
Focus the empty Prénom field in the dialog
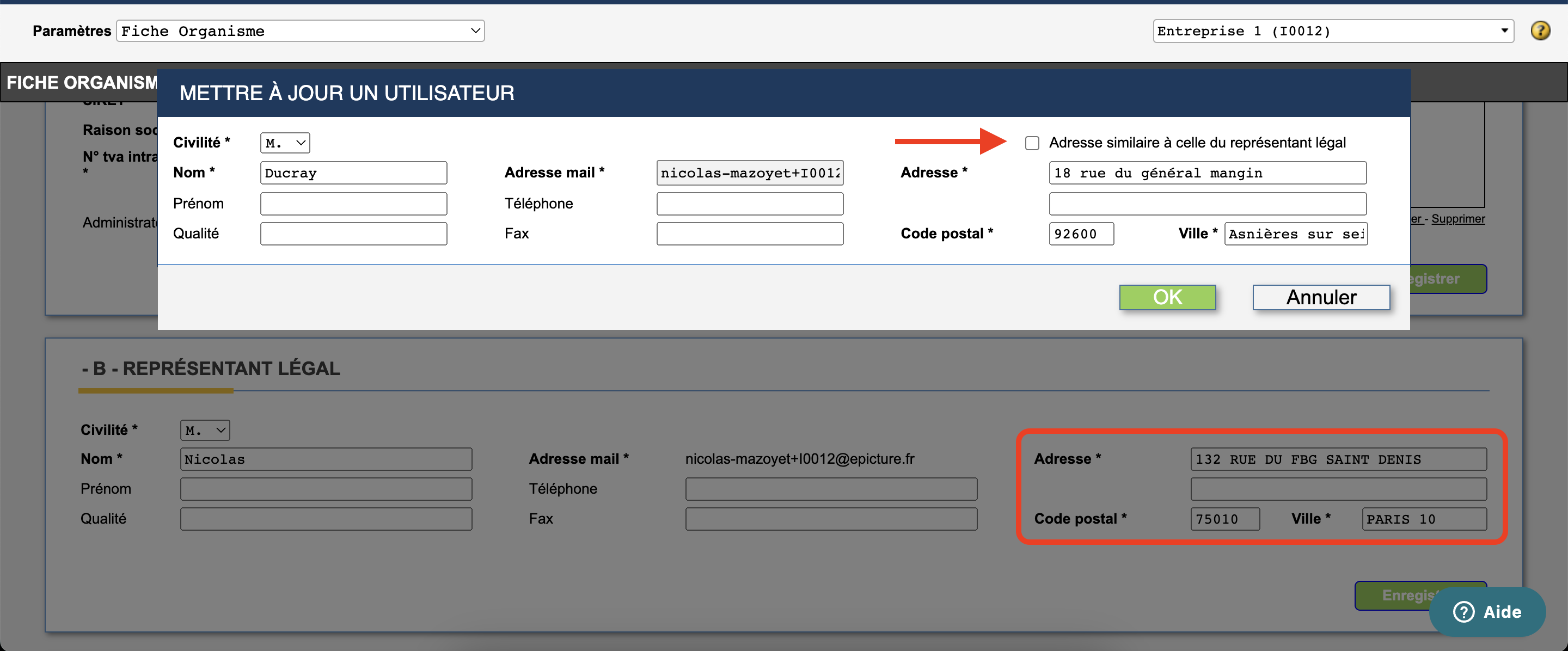point(354,203)
